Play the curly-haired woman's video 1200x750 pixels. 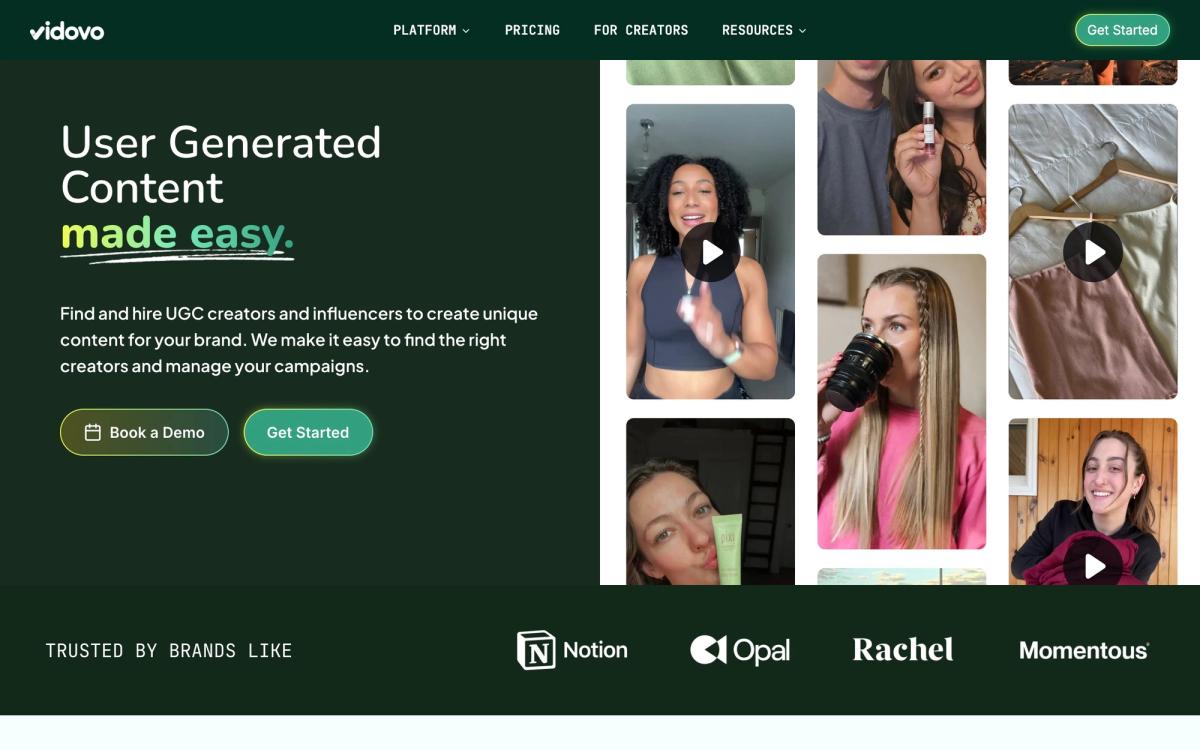pos(711,252)
